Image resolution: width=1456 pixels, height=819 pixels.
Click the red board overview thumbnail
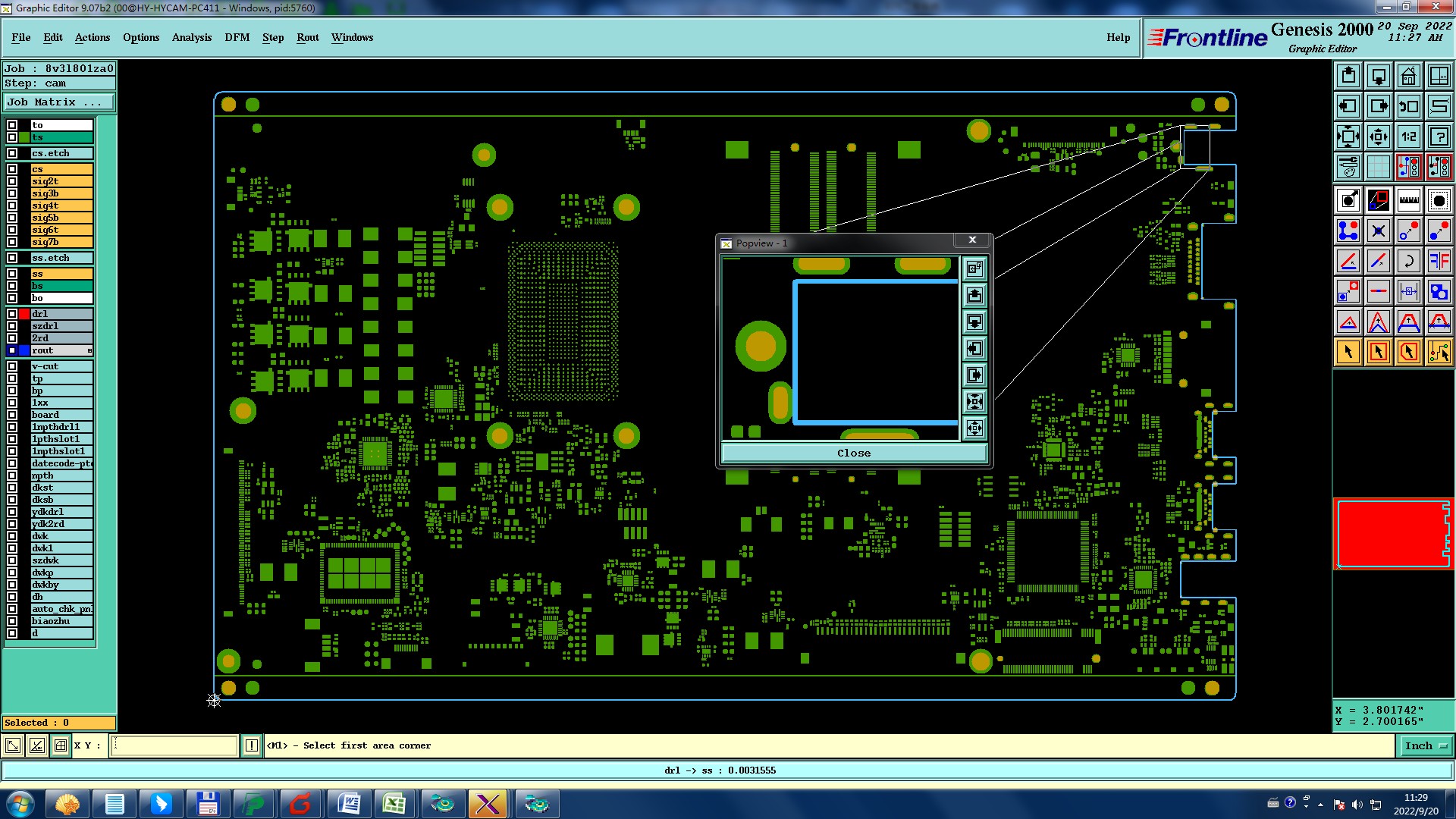click(x=1392, y=534)
